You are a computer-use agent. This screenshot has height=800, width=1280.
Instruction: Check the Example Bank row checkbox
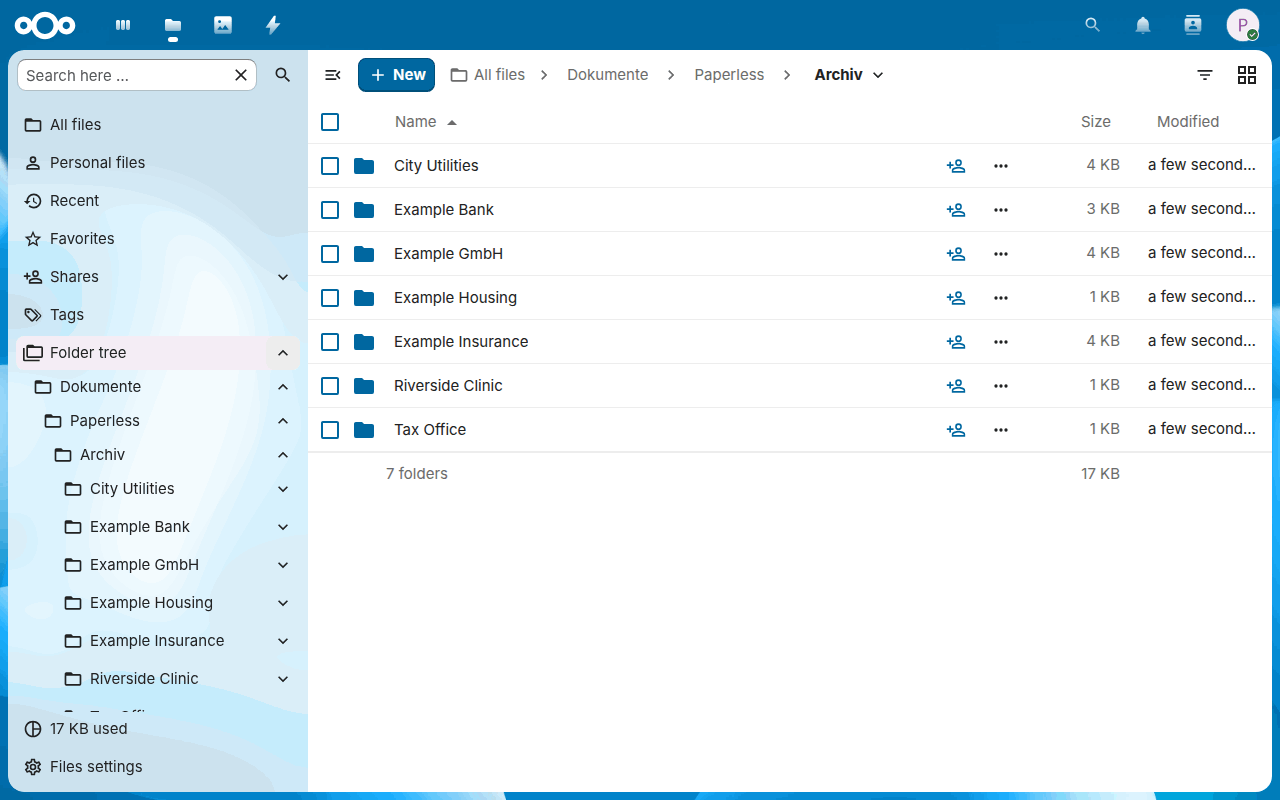330,210
